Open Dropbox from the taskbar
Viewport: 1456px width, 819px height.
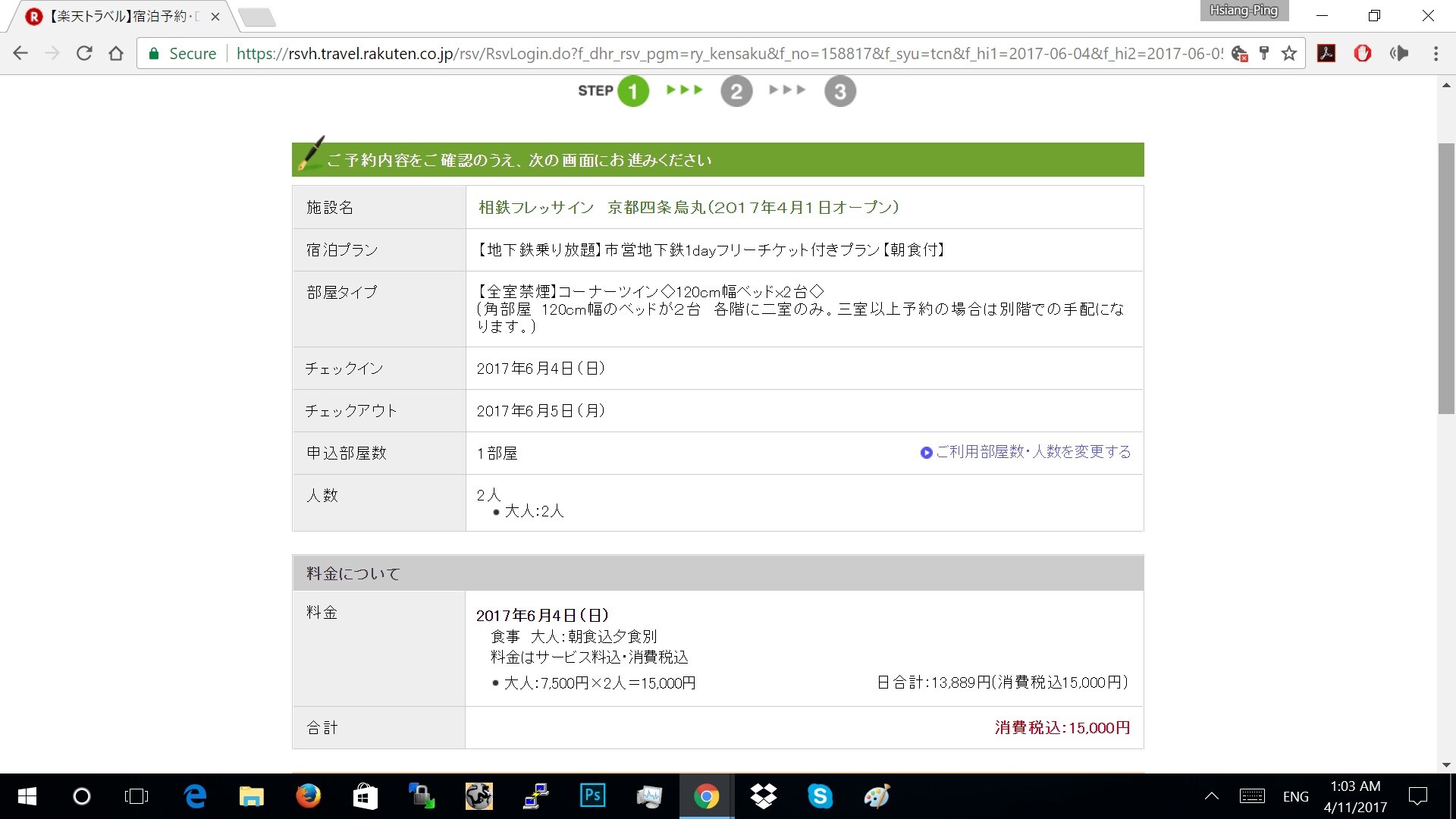[x=763, y=796]
